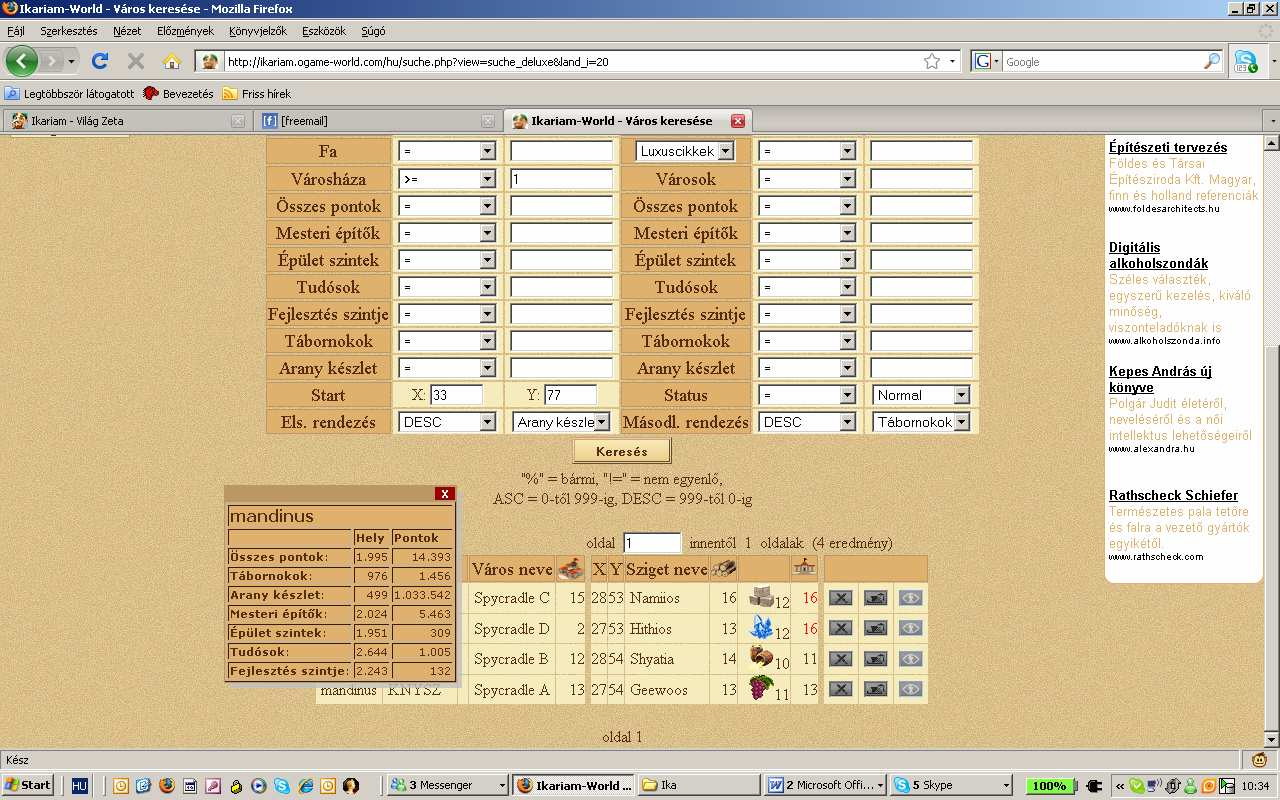Click the ship action icon for Spycradle C
Screen dimensions: 1280x800
pos(875,598)
